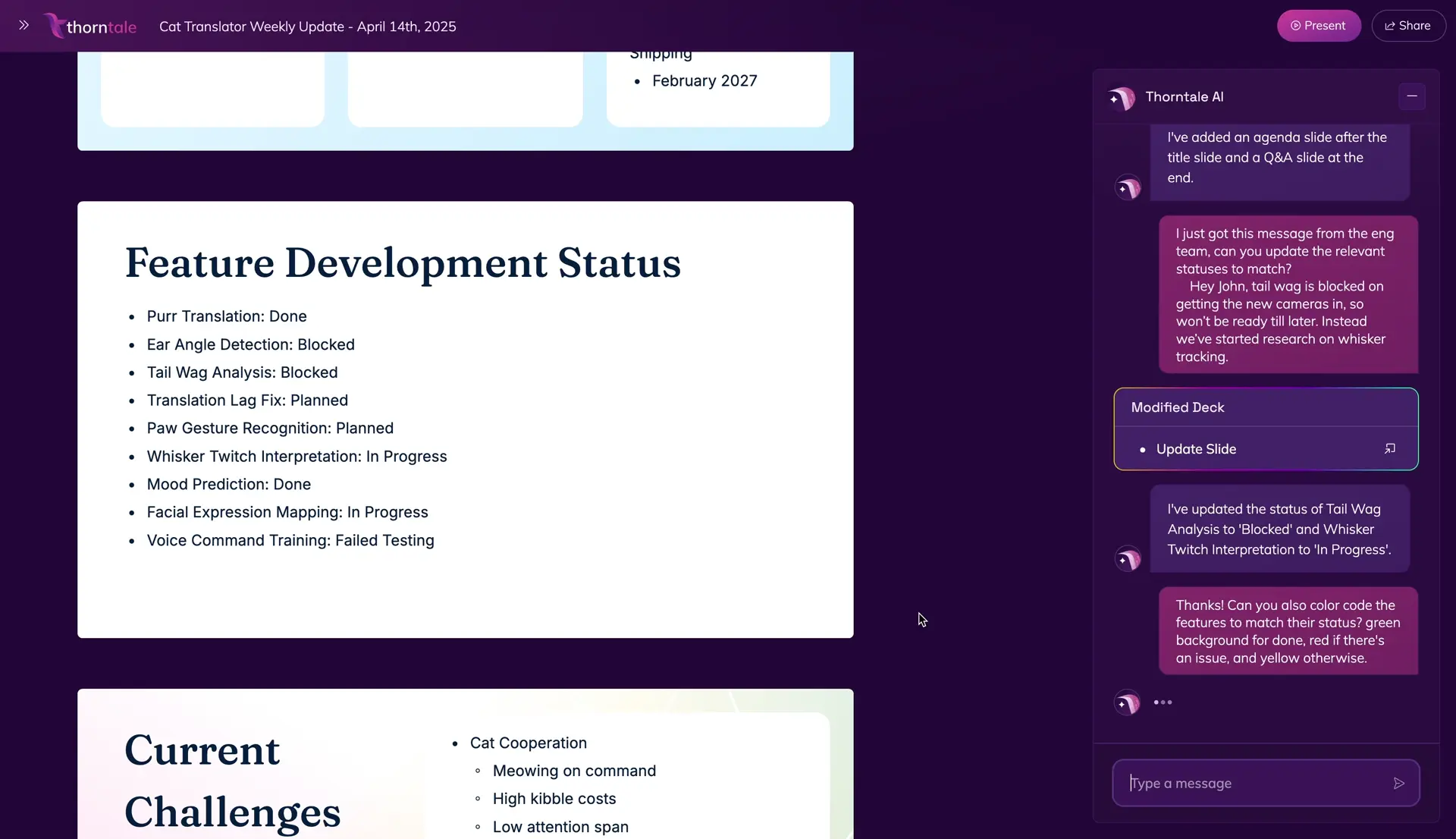
Task: Select the Cat Cooperation bullet
Action: click(528, 743)
